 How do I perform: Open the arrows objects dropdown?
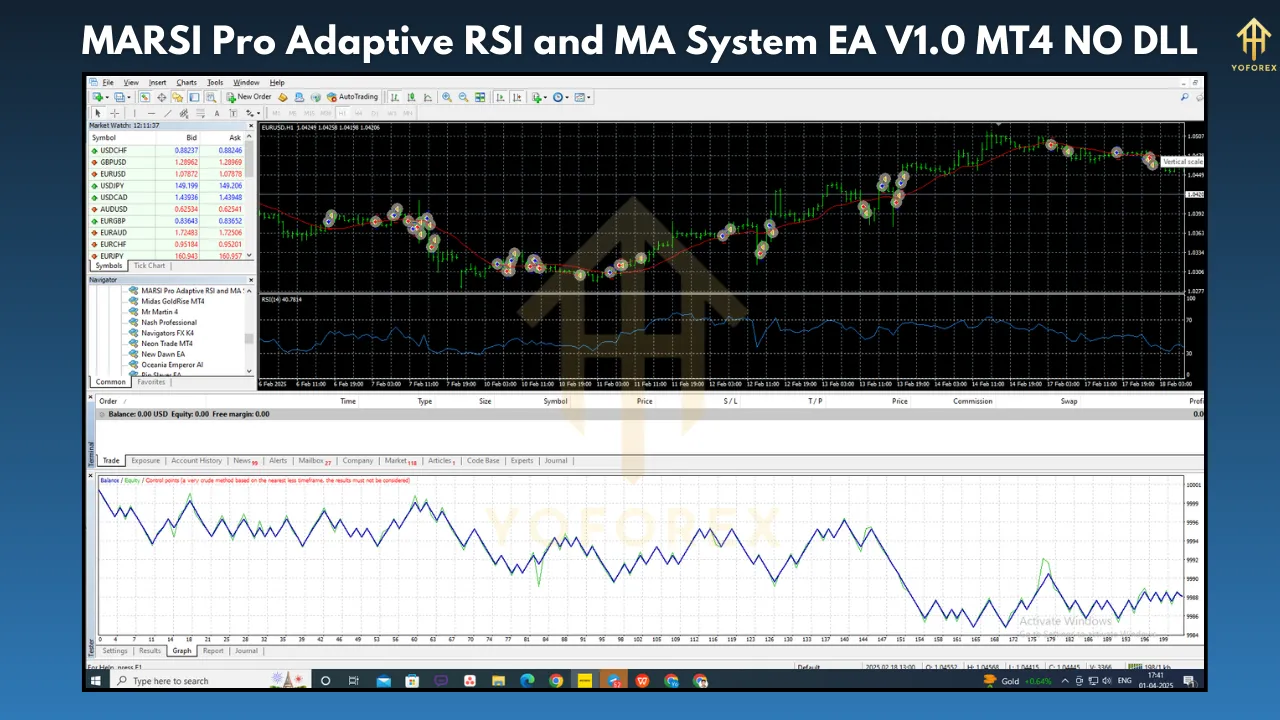[x=253, y=113]
